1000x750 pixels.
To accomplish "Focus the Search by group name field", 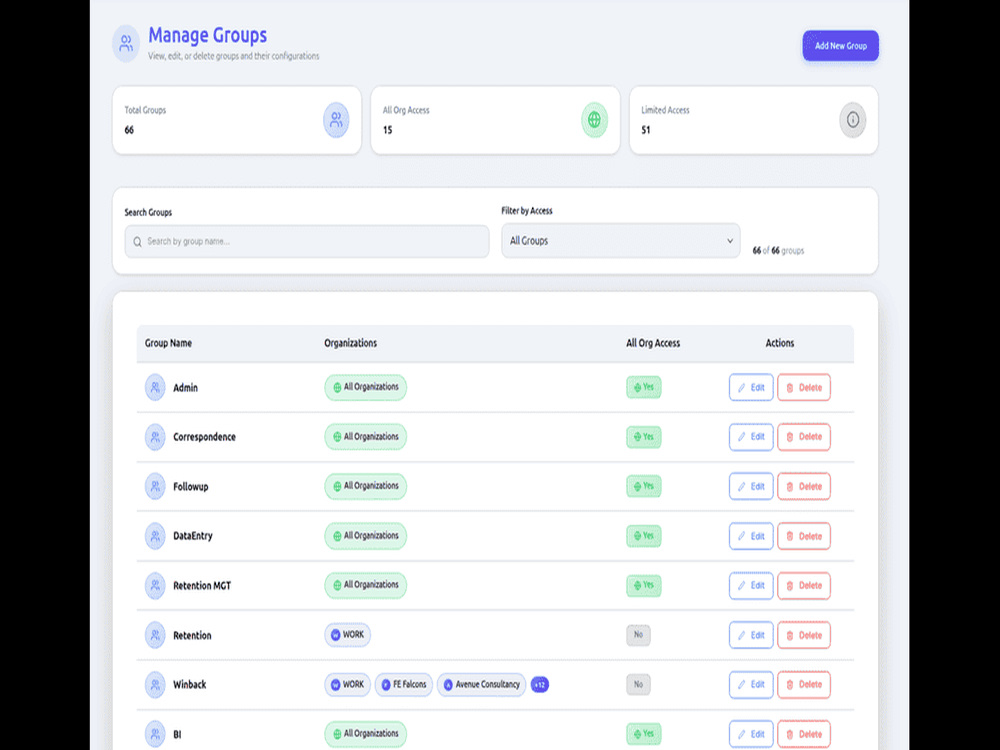I will point(307,242).
